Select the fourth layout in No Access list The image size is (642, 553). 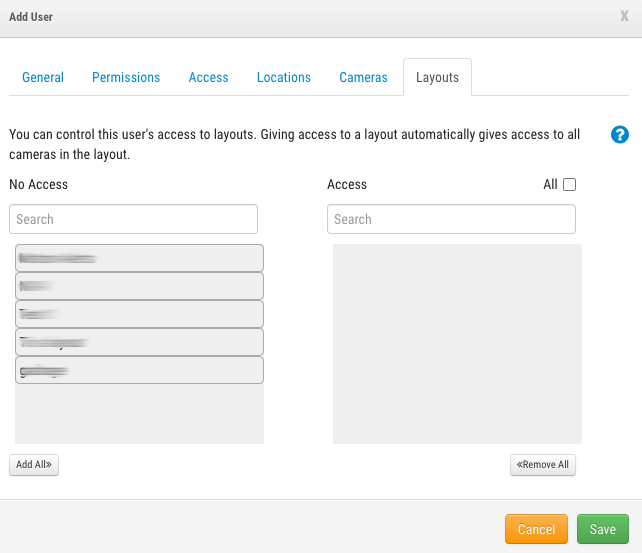pos(139,342)
